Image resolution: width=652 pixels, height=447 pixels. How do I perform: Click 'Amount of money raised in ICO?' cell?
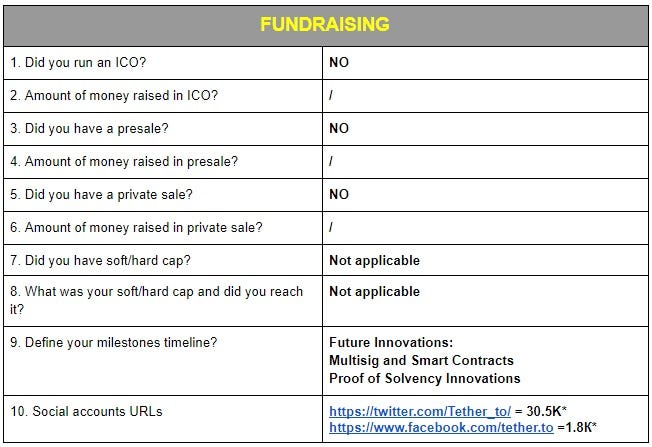point(163,96)
